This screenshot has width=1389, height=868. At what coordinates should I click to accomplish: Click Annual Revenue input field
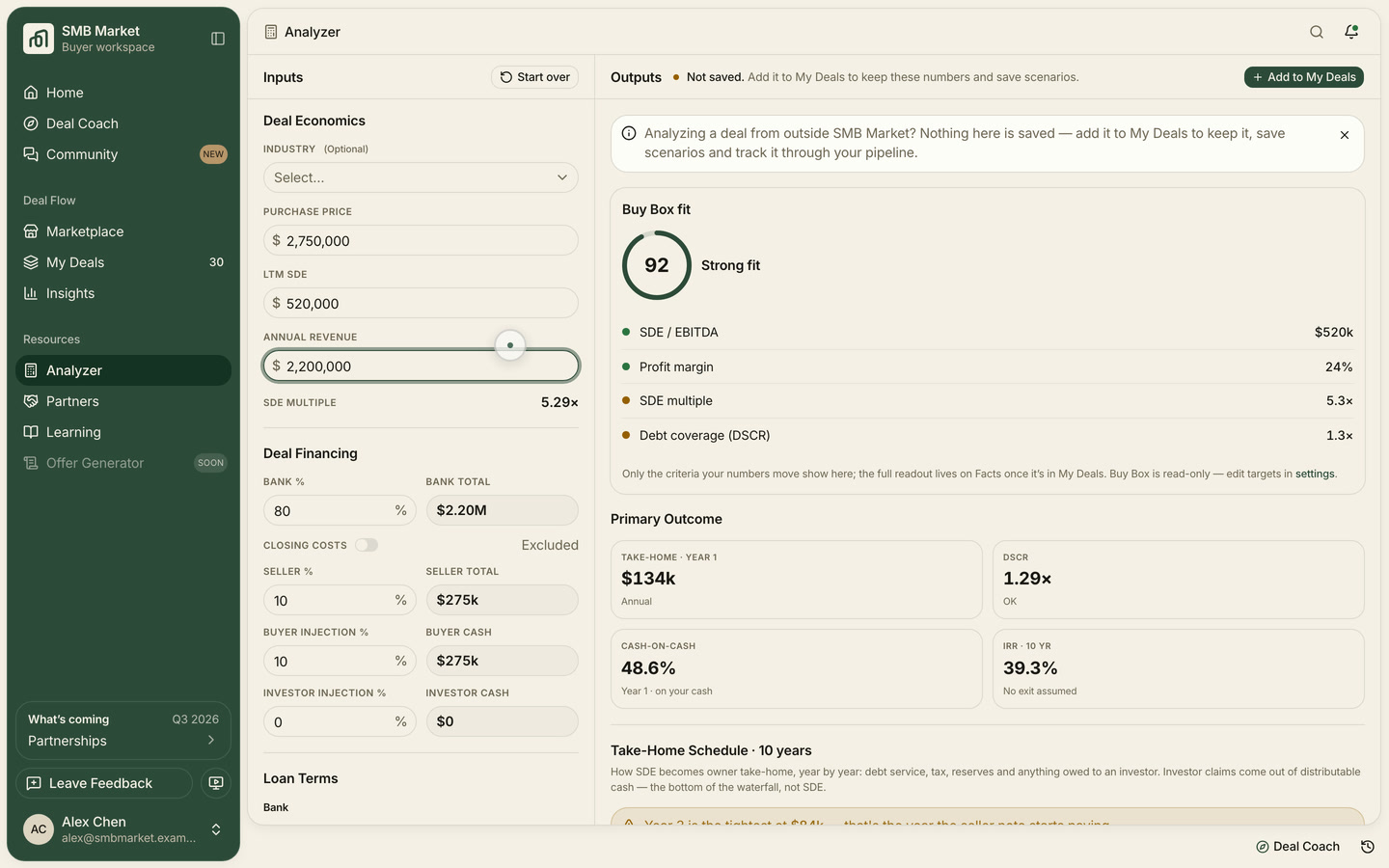tap(421, 366)
